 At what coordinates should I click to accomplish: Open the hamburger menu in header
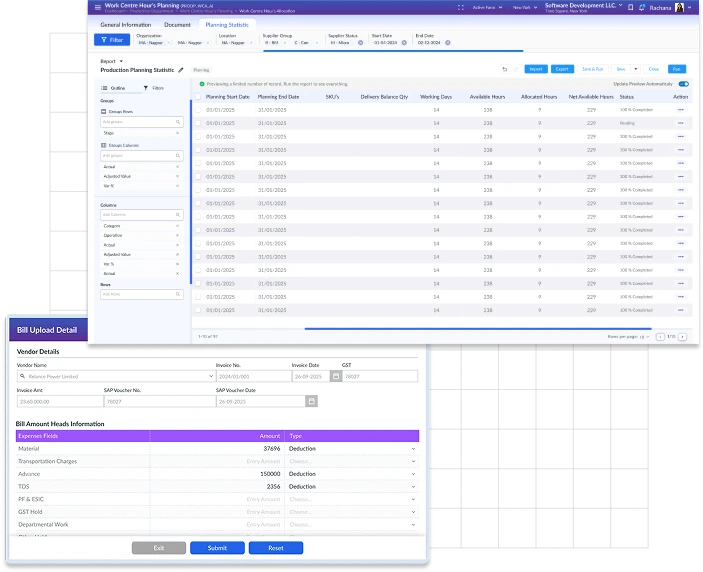(x=97, y=7)
